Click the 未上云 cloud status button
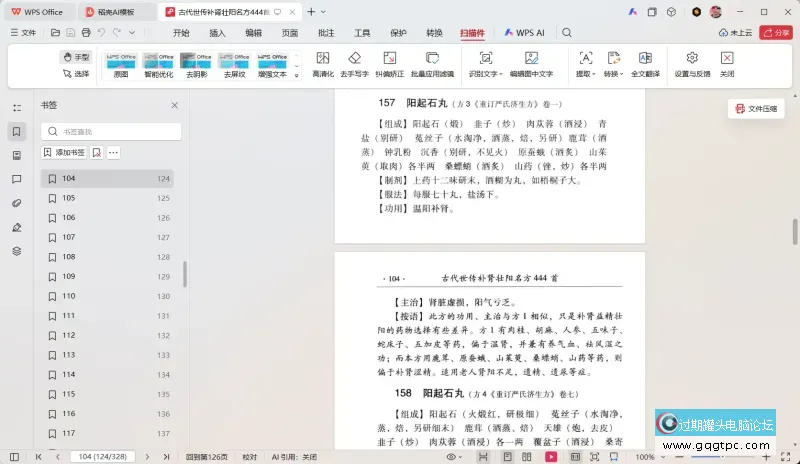800x464 pixels. 735,33
